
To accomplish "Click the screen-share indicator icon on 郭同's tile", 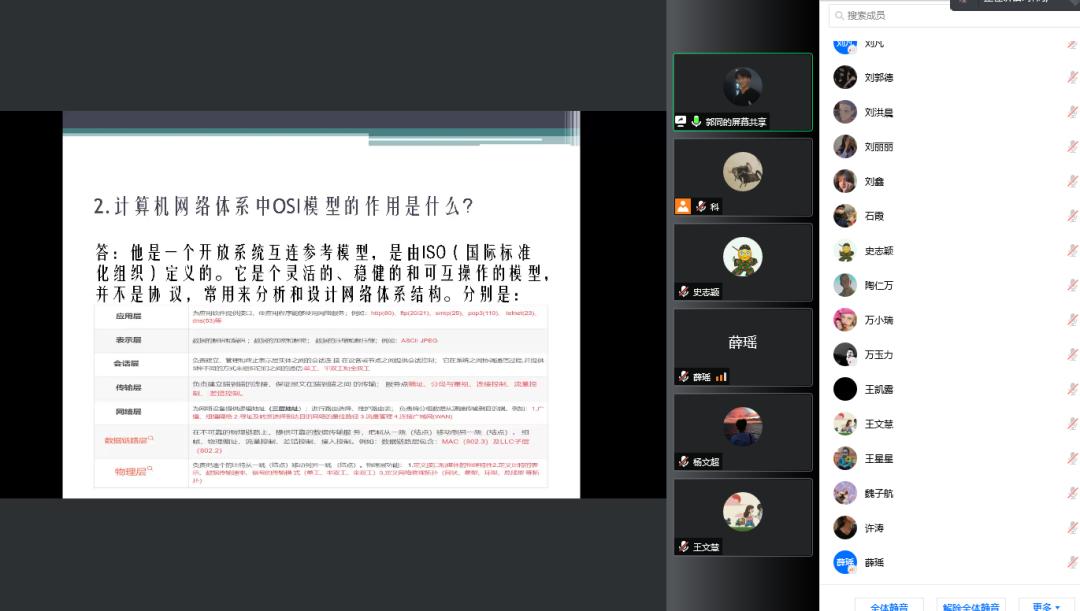I will click(682, 121).
